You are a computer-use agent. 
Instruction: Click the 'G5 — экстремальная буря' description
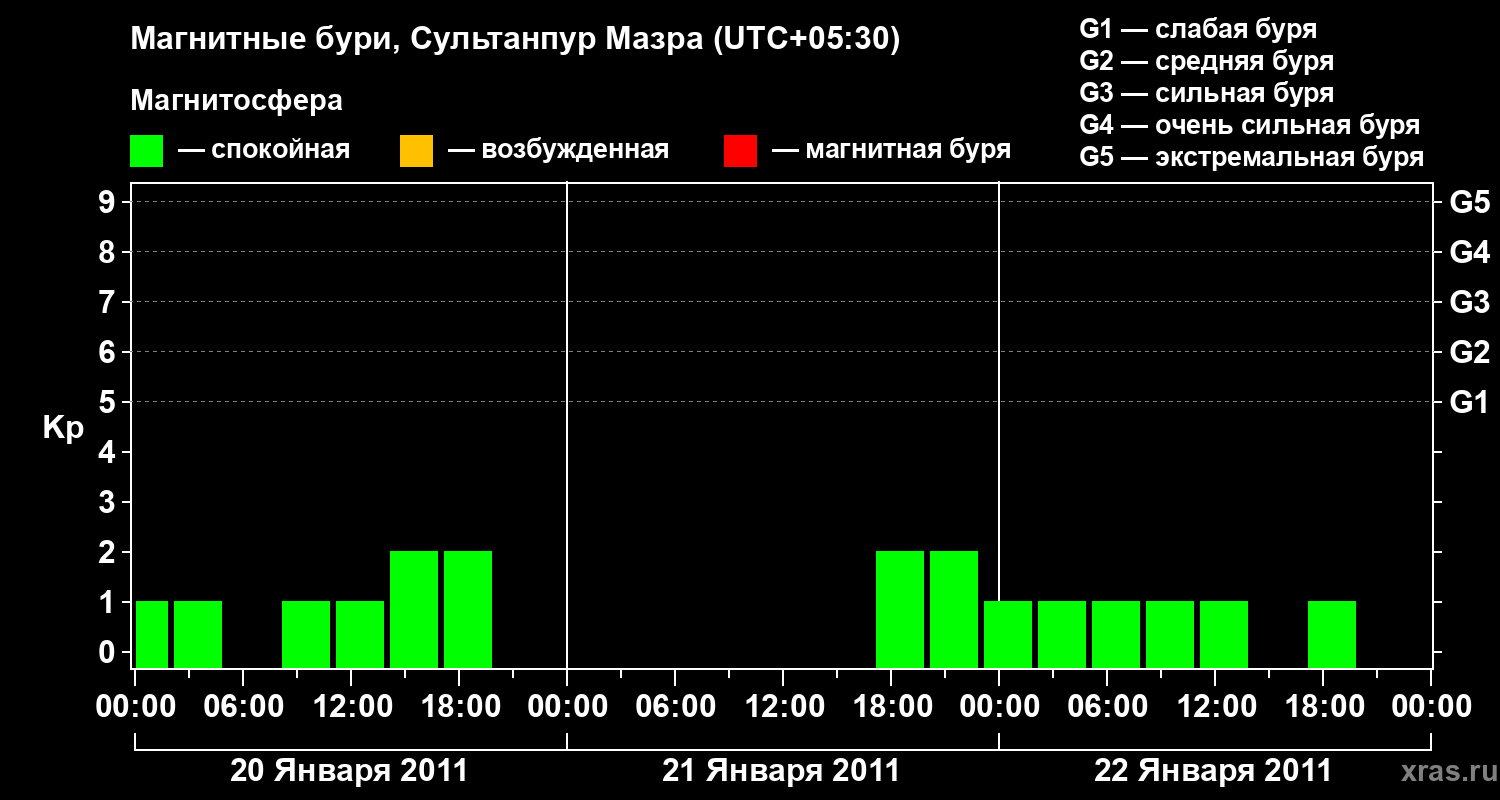(x=1252, y=157)
